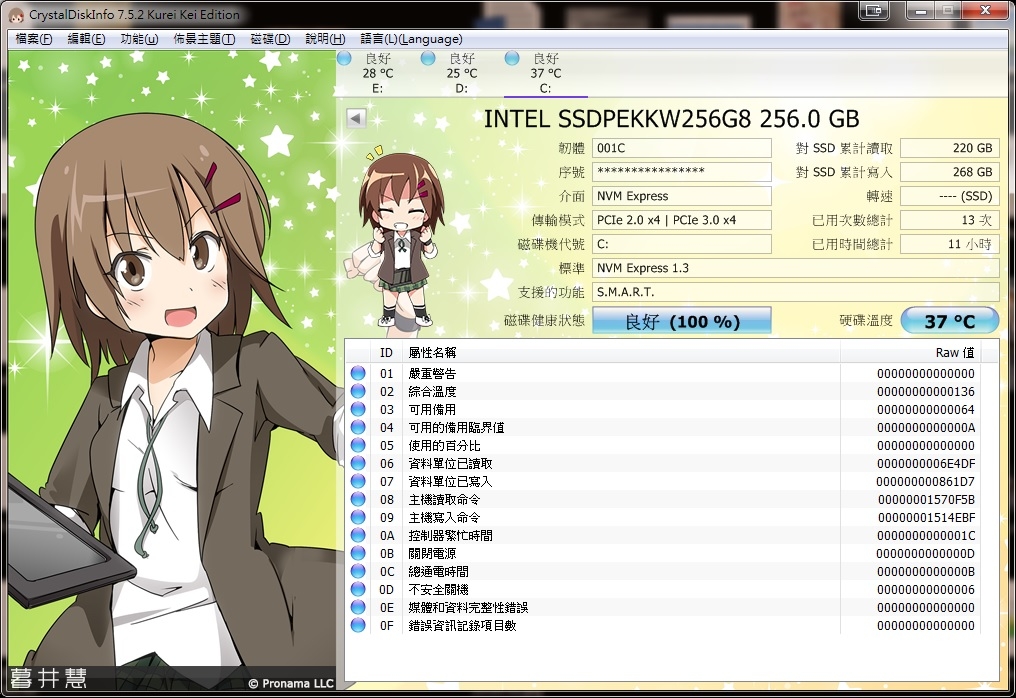The image size is (1016, 698).
Task: Click status icon of row 02 綜合溫度
Action: coord(358,391)
